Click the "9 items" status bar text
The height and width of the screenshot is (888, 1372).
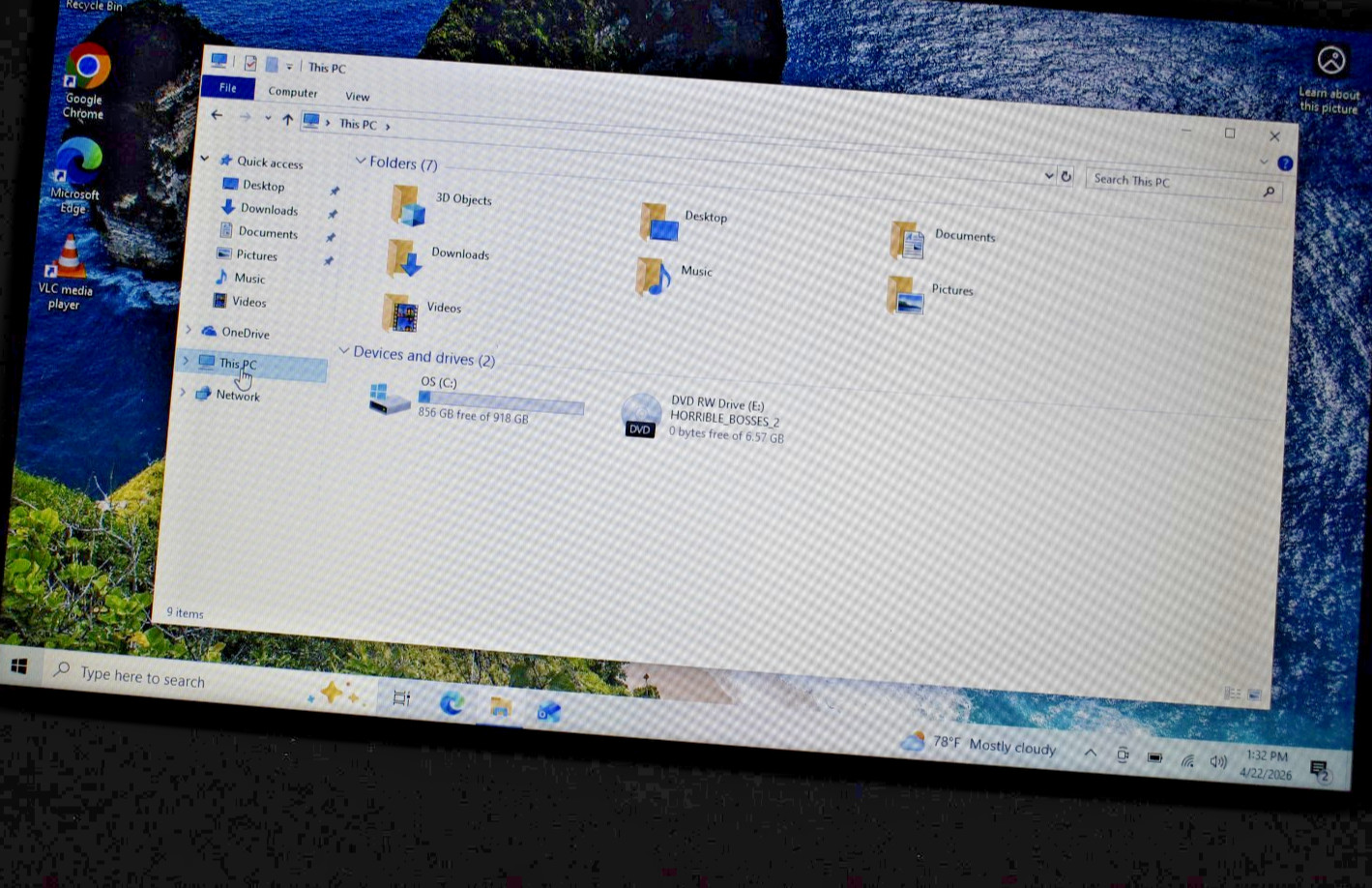click(x=185, y=612)
